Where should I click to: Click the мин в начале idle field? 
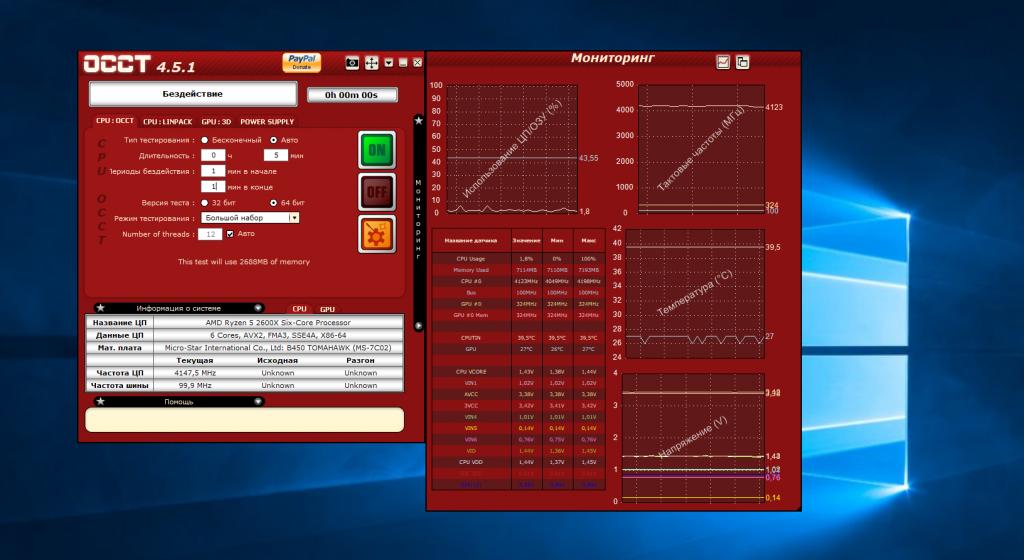tap(213, 171)
